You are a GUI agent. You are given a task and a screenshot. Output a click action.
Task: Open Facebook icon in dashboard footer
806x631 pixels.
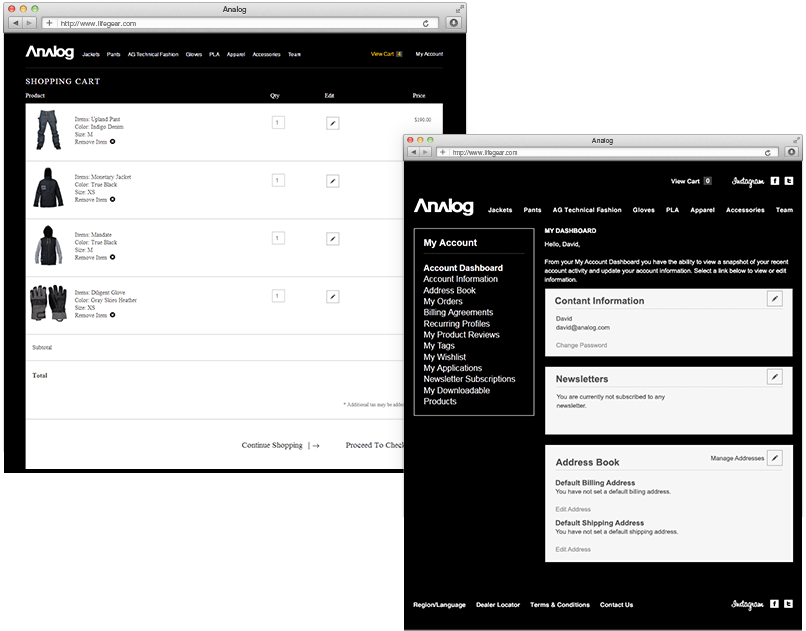774,604
